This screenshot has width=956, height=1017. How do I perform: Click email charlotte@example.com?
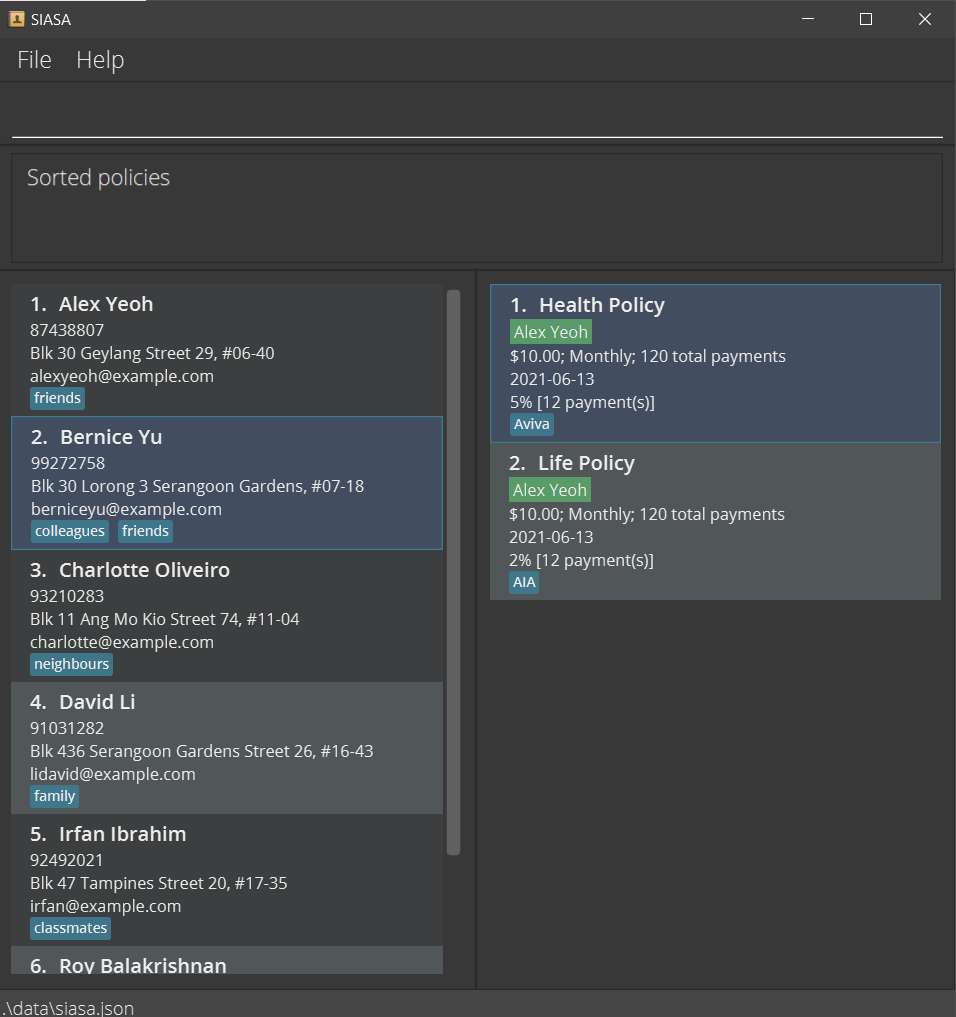point(122,642)
